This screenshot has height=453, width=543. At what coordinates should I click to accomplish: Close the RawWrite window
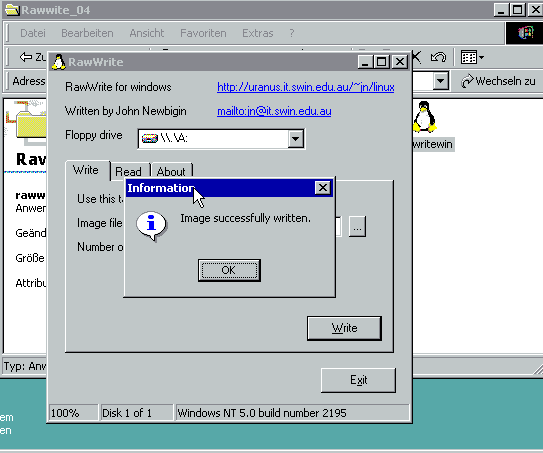pos(400,62)
